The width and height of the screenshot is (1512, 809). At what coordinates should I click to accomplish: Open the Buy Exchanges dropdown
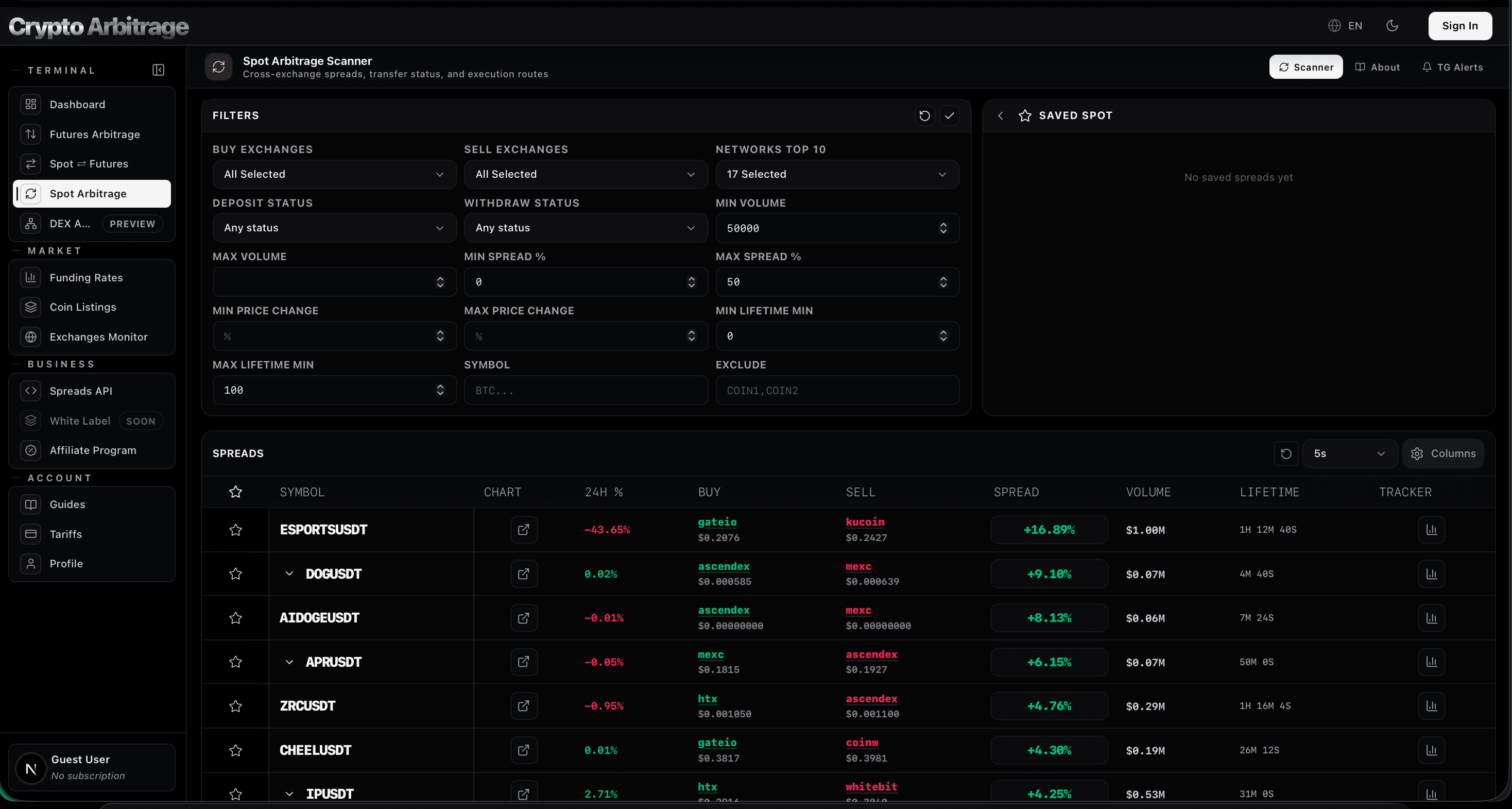(335, 175)
